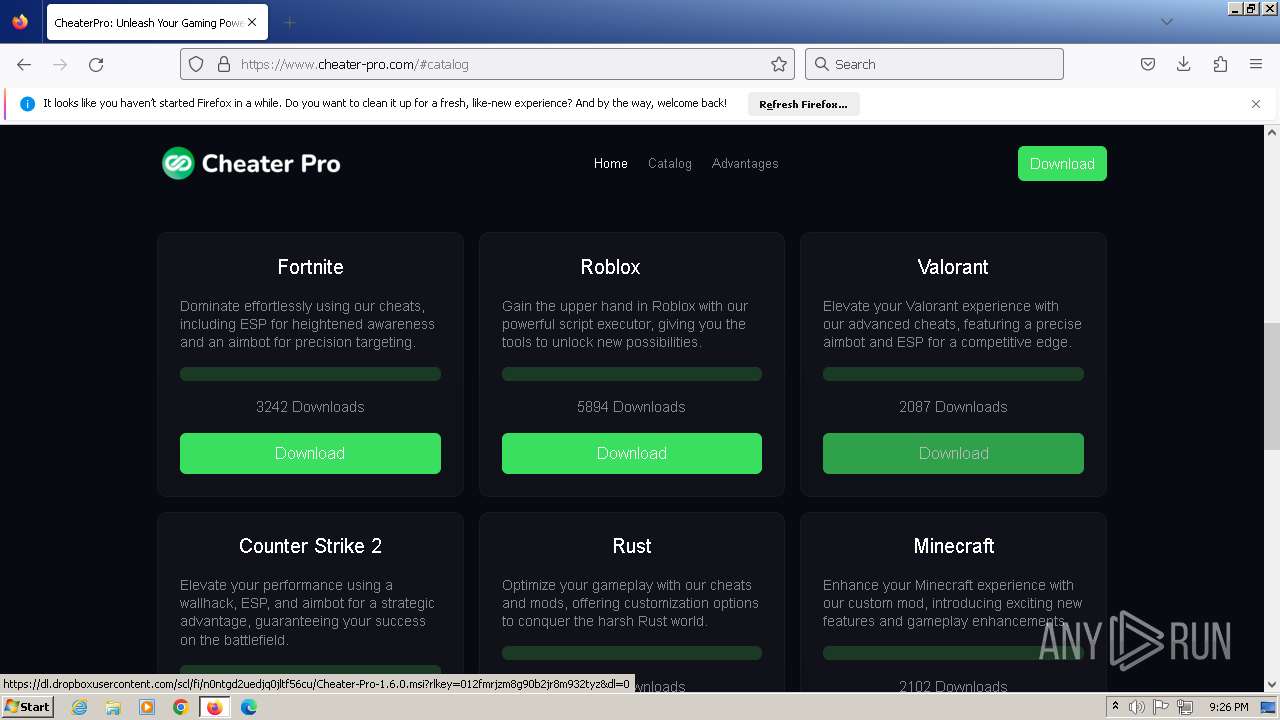Click the Refresh Firefox button
Viewport: 1280px width, 720px height.
click(803, 104)
